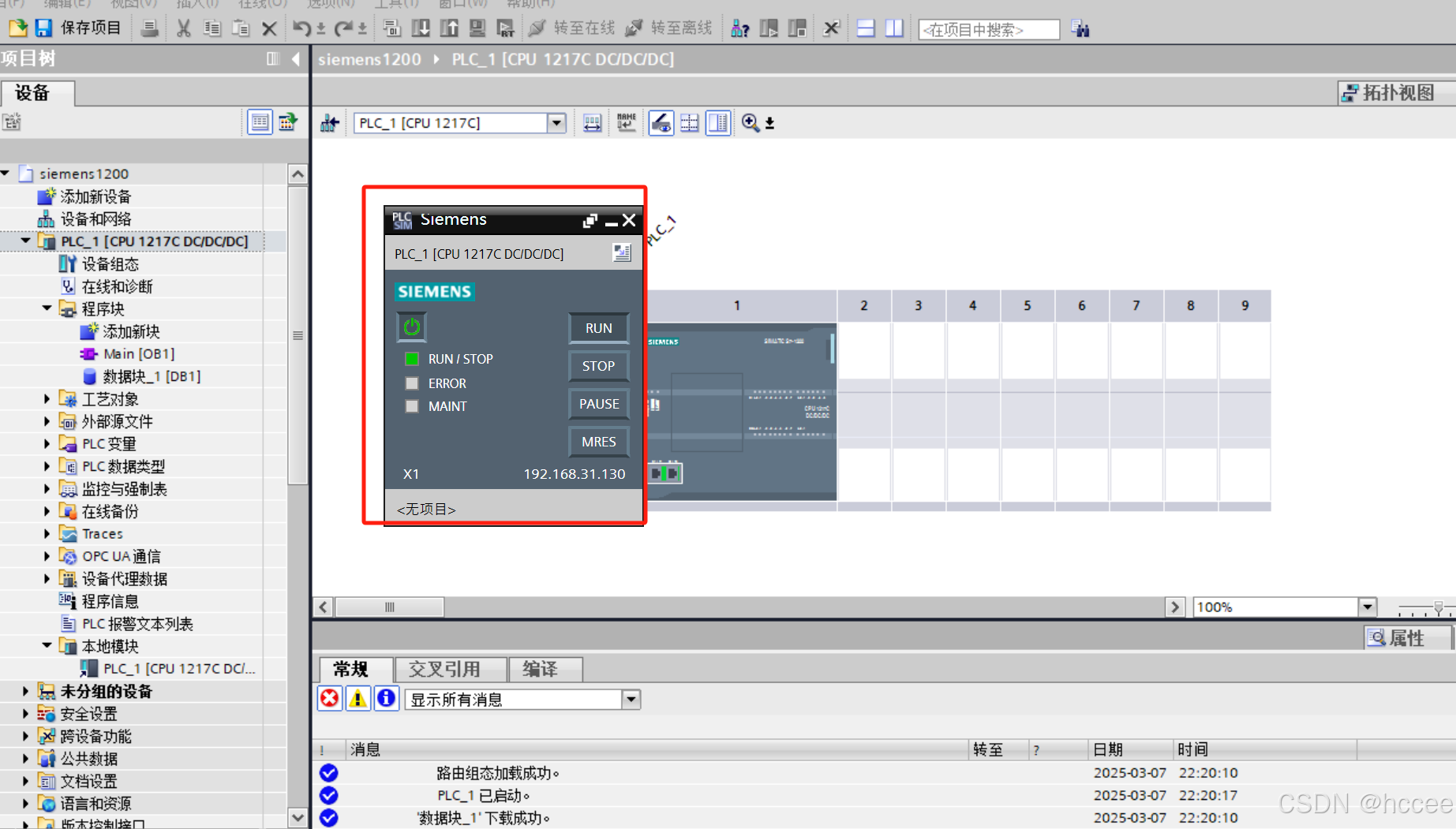The image size is (1456, 829).
Task: Click the device overview icon beside PLC dropdown
Action: click(x=330, y=123)
